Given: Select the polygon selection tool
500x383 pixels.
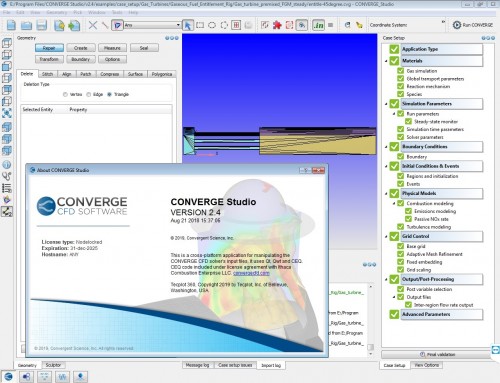Looking at the screenshot, I should pyautogui.click(x=224, y=25).
